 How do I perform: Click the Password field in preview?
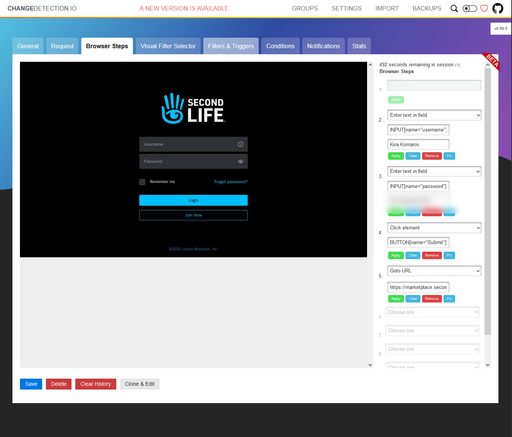coord(193,161)
